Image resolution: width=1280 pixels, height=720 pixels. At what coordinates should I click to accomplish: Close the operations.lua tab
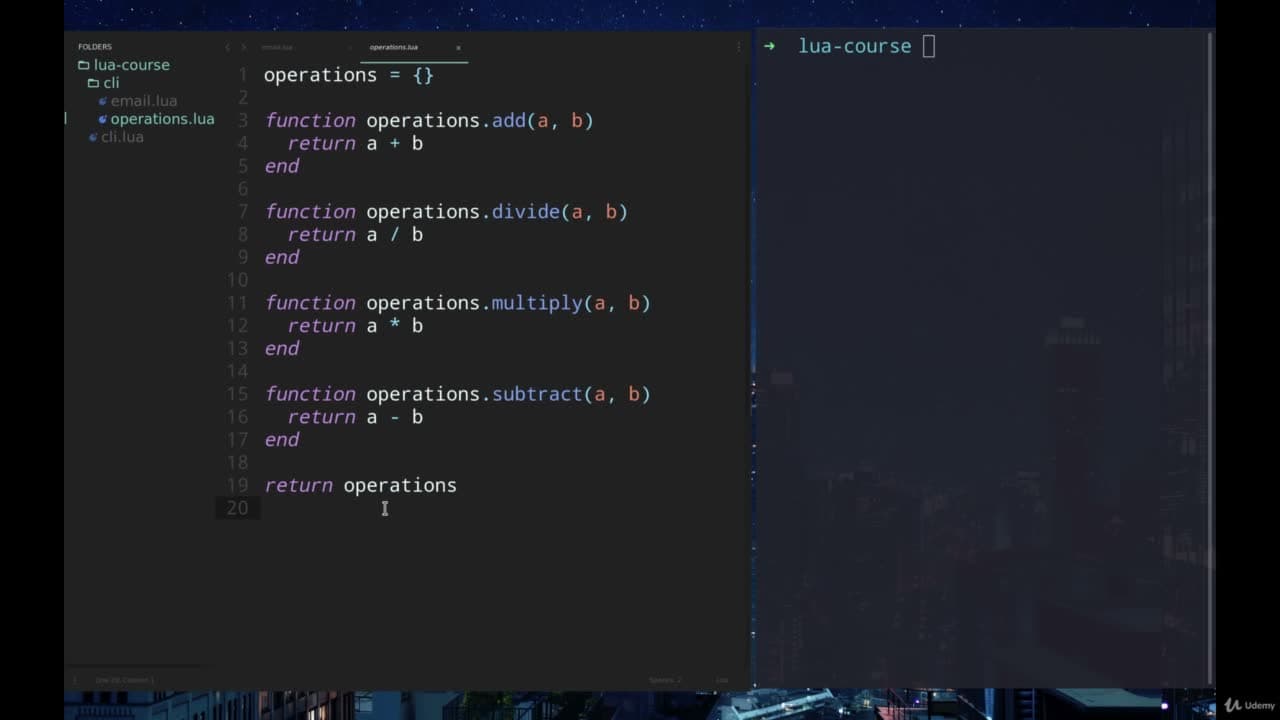click(x=458, y=47)
